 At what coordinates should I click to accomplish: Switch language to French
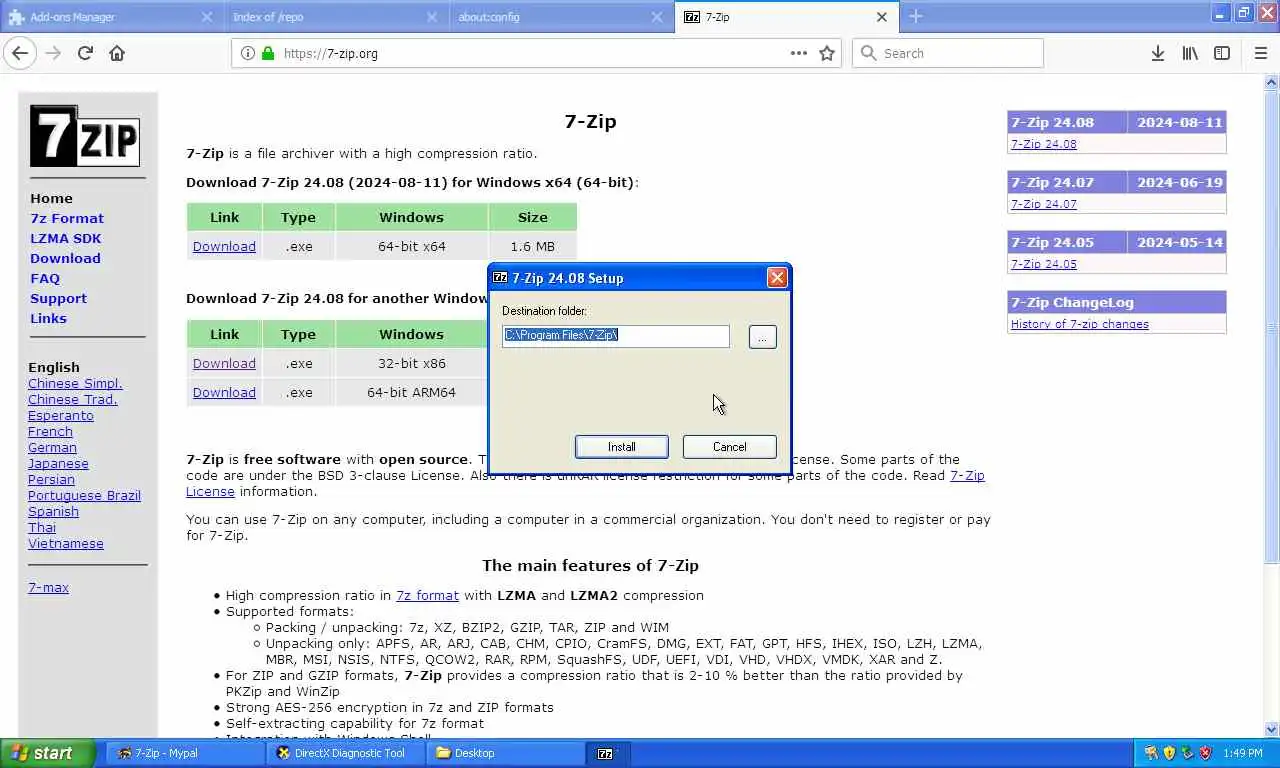click(50, 431)
